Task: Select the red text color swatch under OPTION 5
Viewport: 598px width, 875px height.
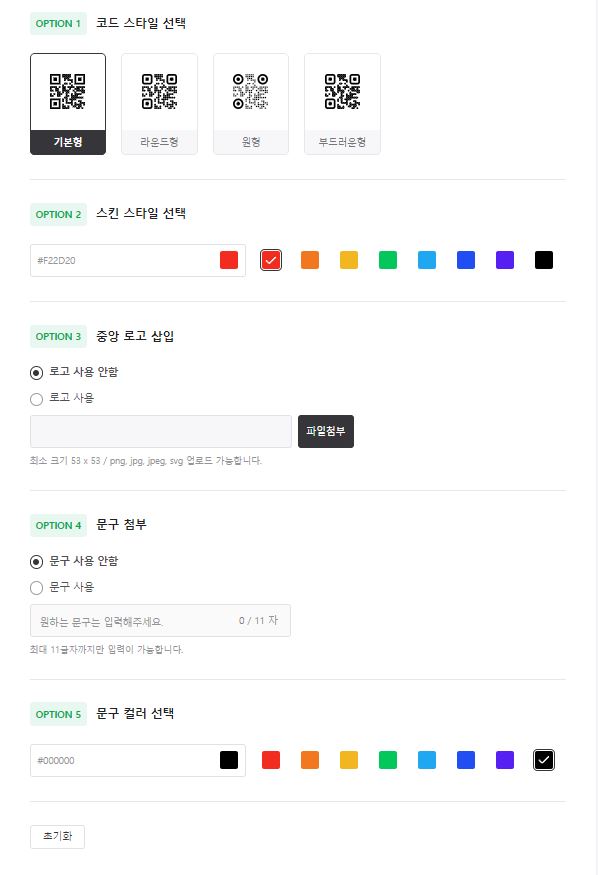Action: coord(271,760)
